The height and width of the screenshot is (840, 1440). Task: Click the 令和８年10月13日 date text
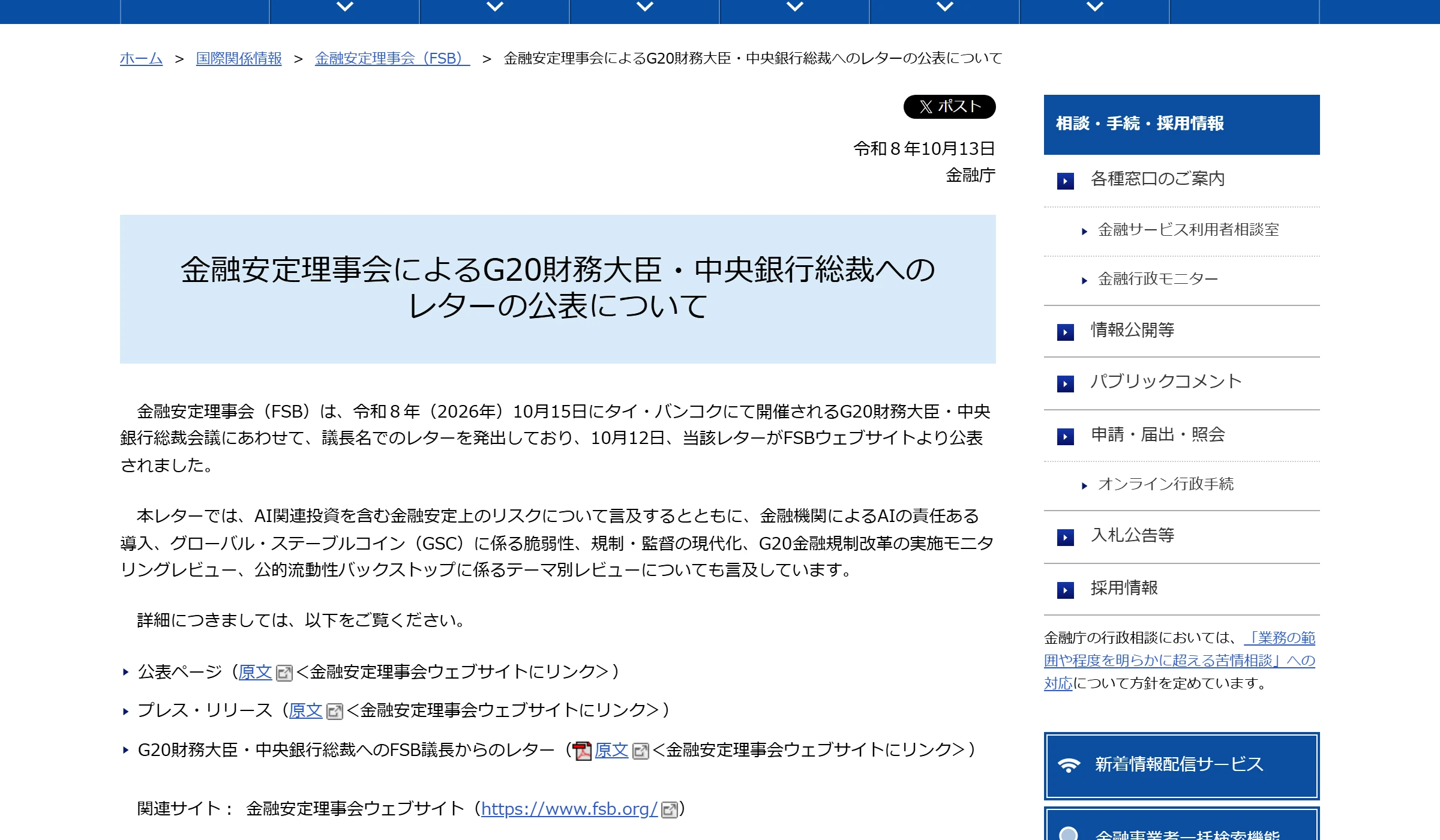point(925,149)
